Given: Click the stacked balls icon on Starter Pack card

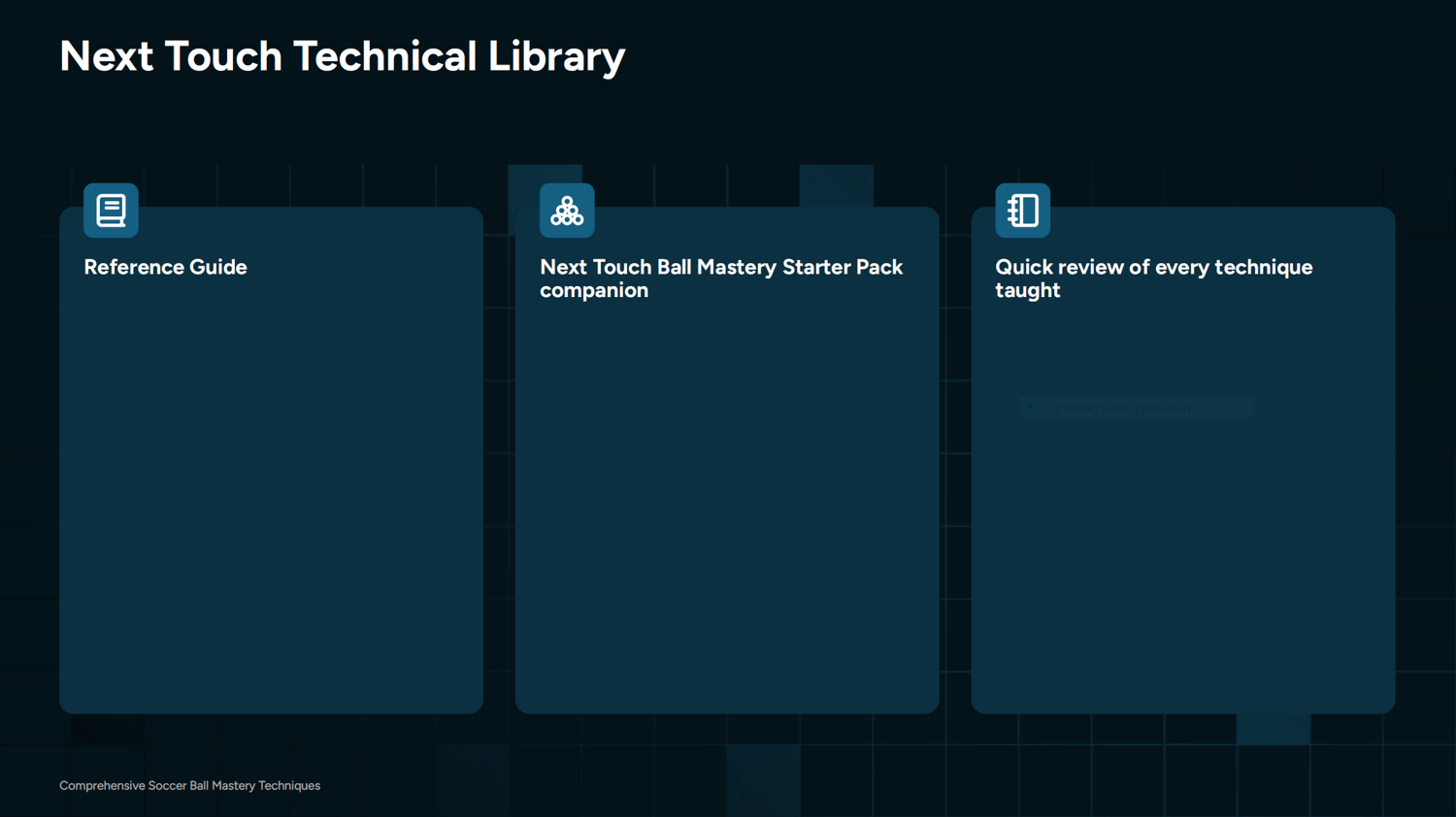Looking at the screenshot, I should point(567,211).
